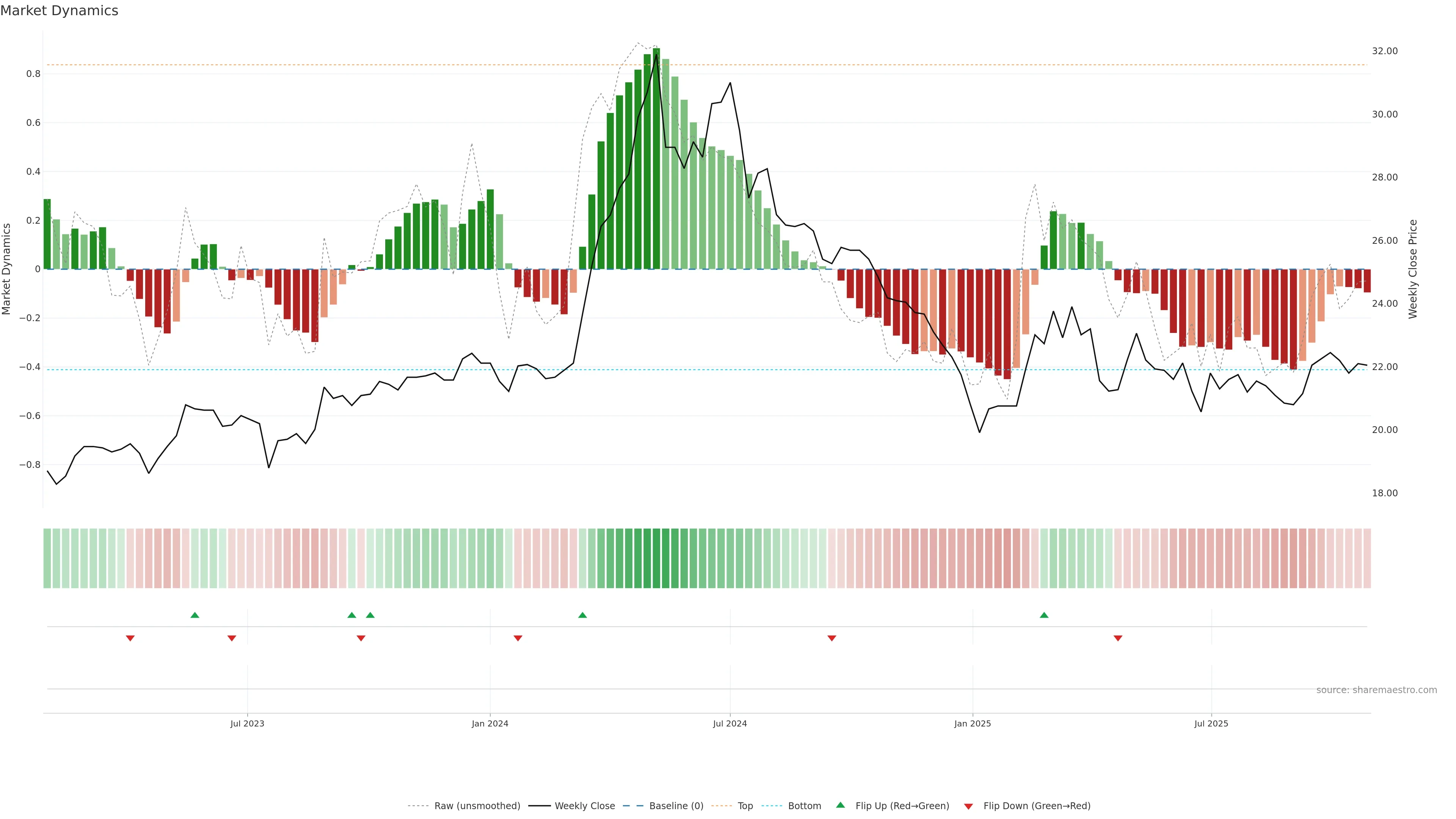The width and height of the screenshot is (1456, 819).
Task: Click the Flip Down red triangle legend icon
Action: tap(968, 806)
